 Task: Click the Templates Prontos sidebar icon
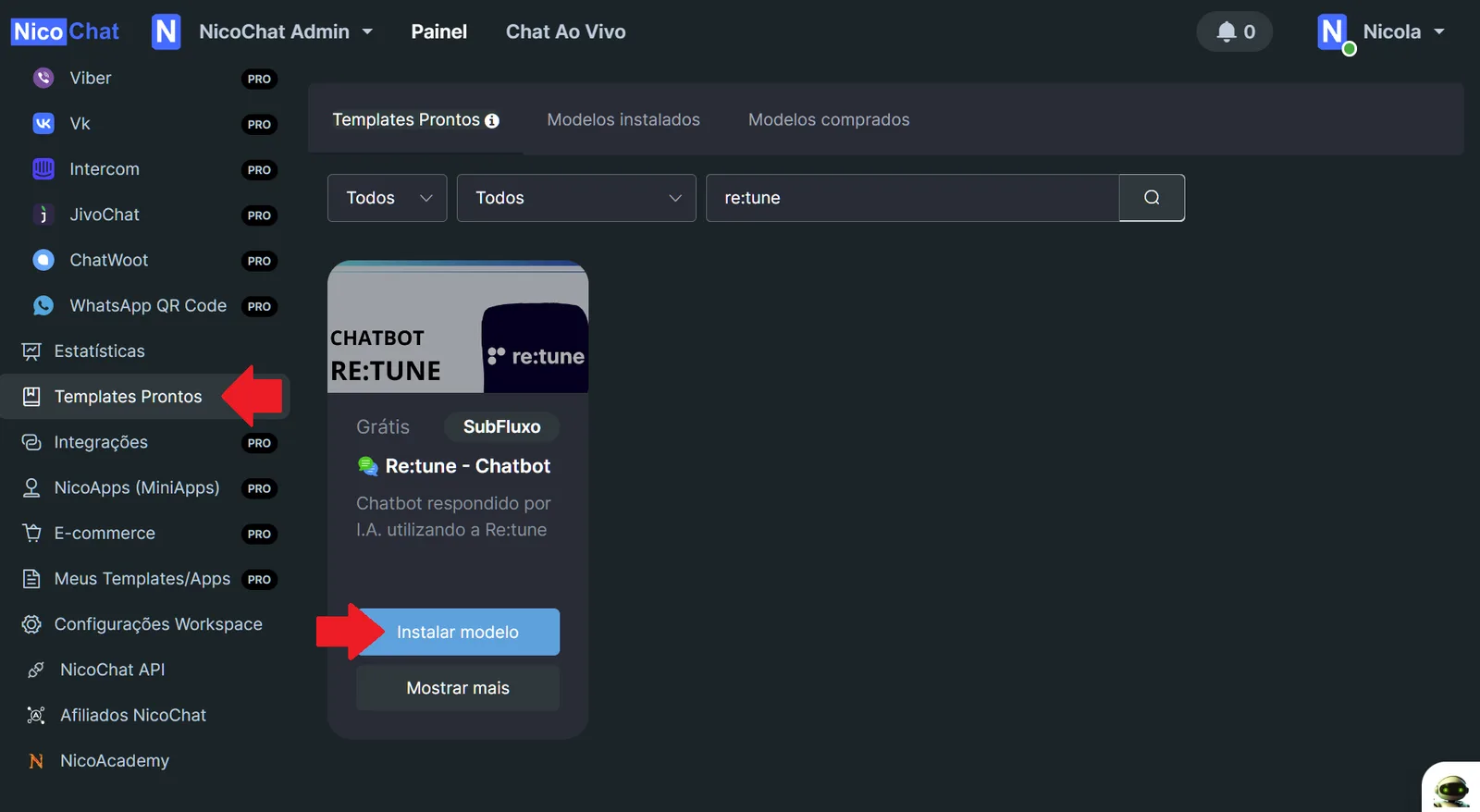click(31, 397)
